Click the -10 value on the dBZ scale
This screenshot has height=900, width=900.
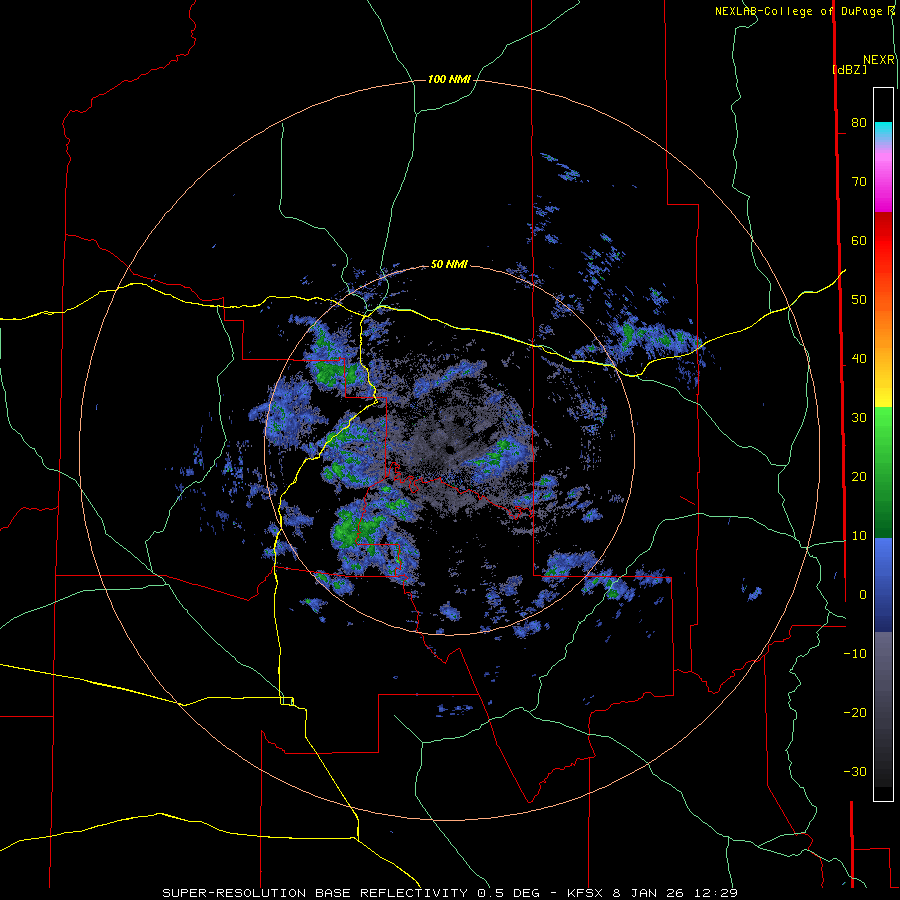click(x=855, y=654)
